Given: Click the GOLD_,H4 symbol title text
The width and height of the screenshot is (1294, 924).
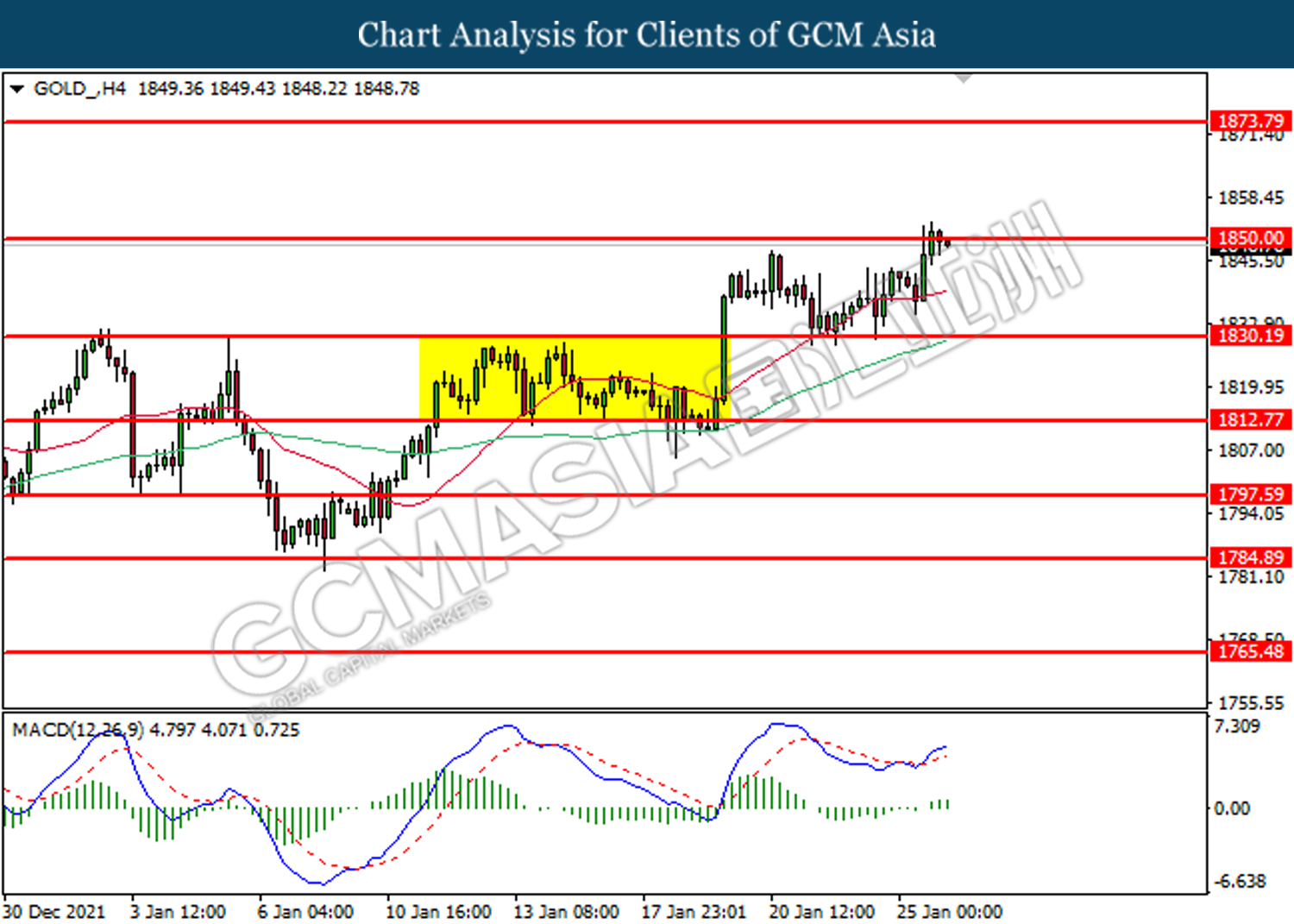Looking at the screenshot, I should pyautogui.click(x=79, y=89).
